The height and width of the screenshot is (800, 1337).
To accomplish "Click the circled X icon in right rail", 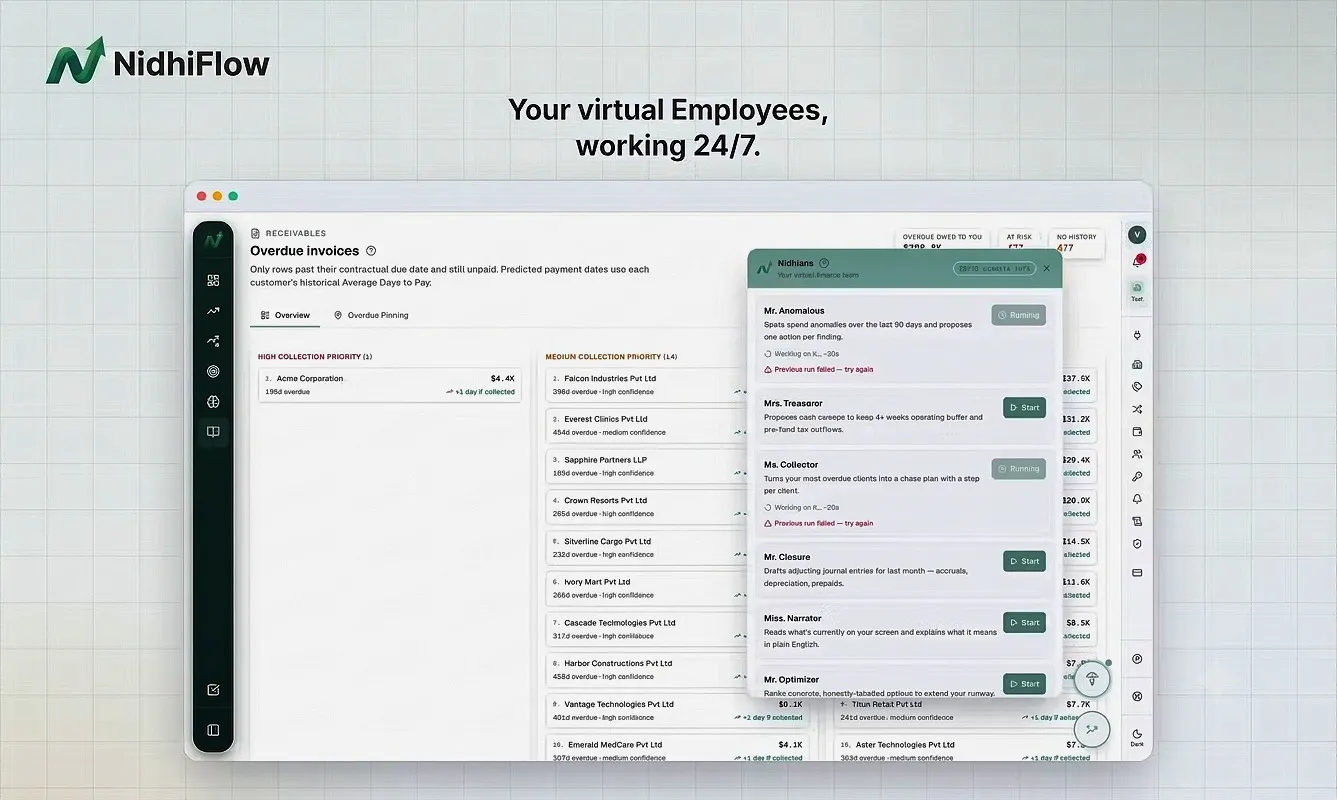I will pos(1137,696).
